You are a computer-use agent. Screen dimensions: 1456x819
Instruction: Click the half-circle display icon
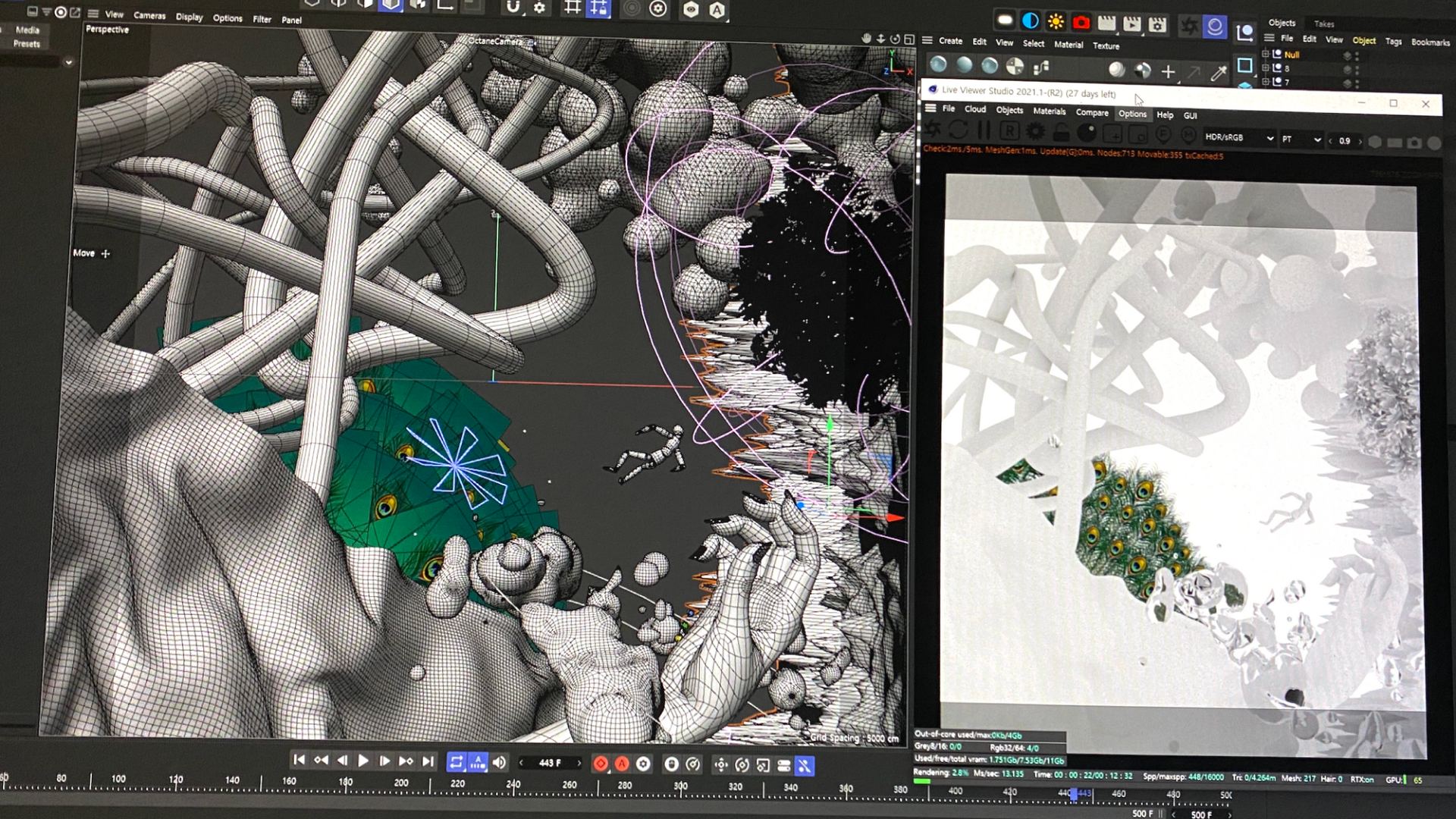1030,21
